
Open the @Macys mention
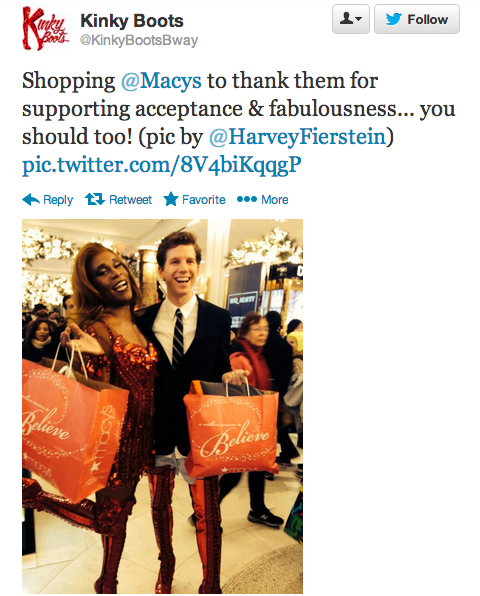(x=161, y=81)
